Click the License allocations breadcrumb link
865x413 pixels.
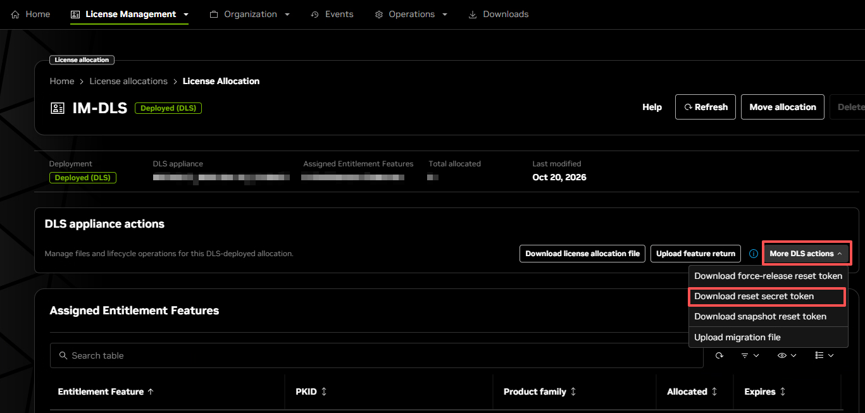tap(129, 81)
